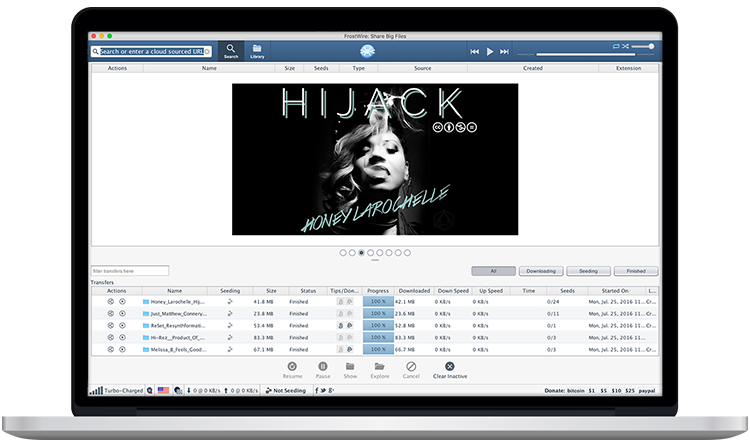The height and width of the screenshot is (445, 750).
Task: Sort search results by Created column
Action: click(532, 68)
